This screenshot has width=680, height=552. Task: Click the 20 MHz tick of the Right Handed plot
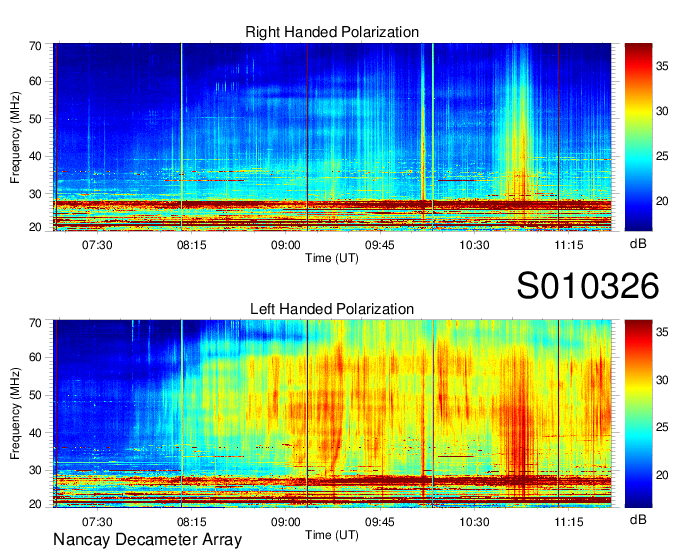(x=35, y=227)
